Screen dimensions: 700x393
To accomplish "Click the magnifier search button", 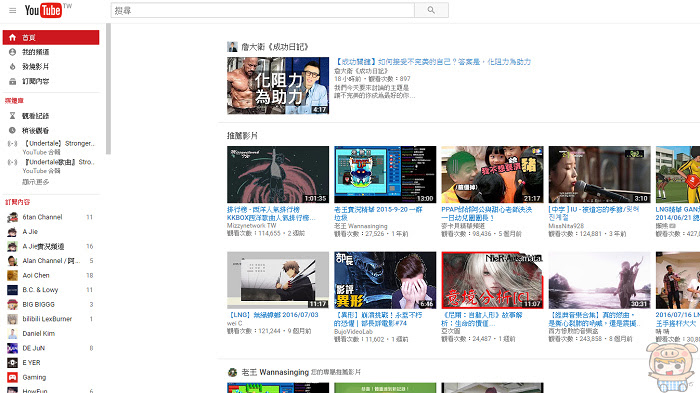I will pyautogui.click(x=431, y=10).
